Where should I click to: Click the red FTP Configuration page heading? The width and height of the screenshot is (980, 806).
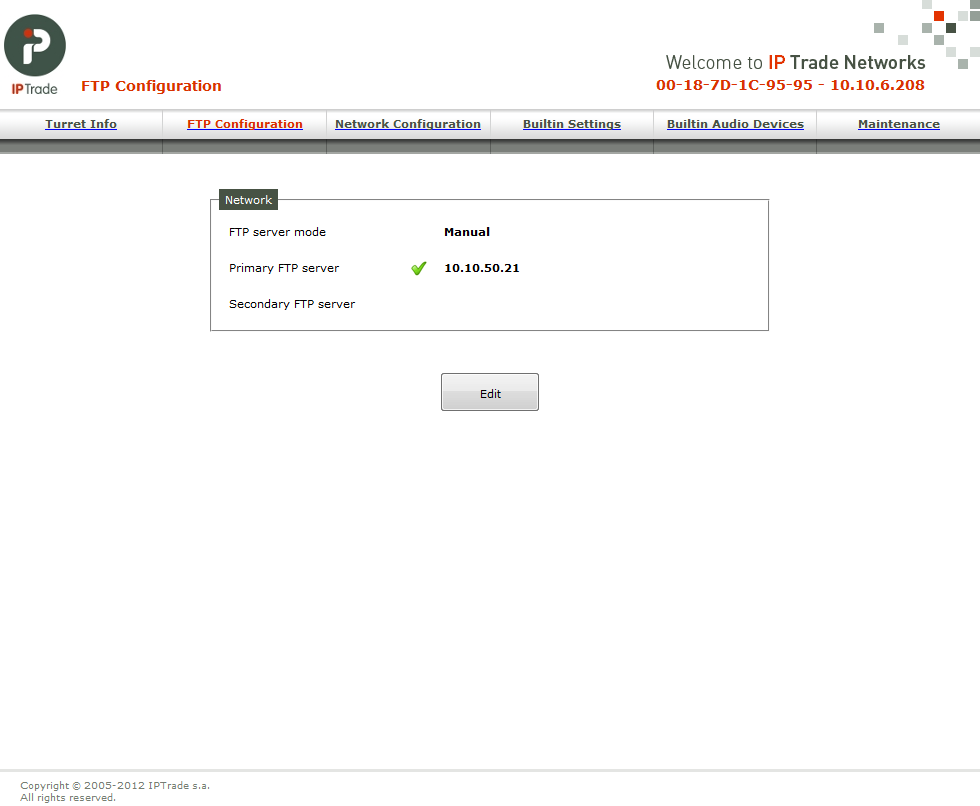tap(151, 86)
